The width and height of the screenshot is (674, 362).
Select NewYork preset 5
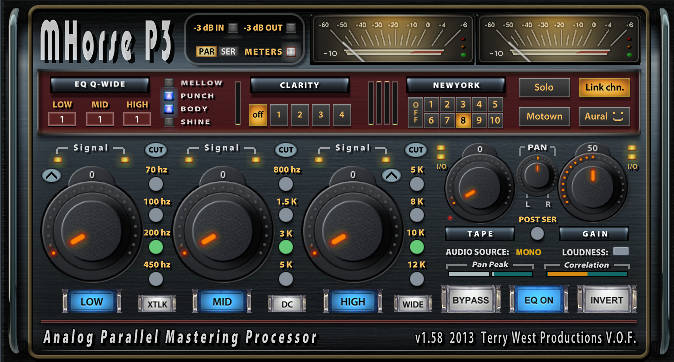click(x=495, y=104)
